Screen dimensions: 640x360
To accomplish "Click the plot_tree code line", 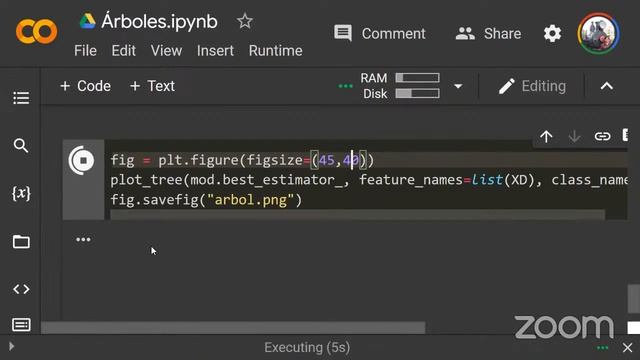I will (x=369, y=180).
